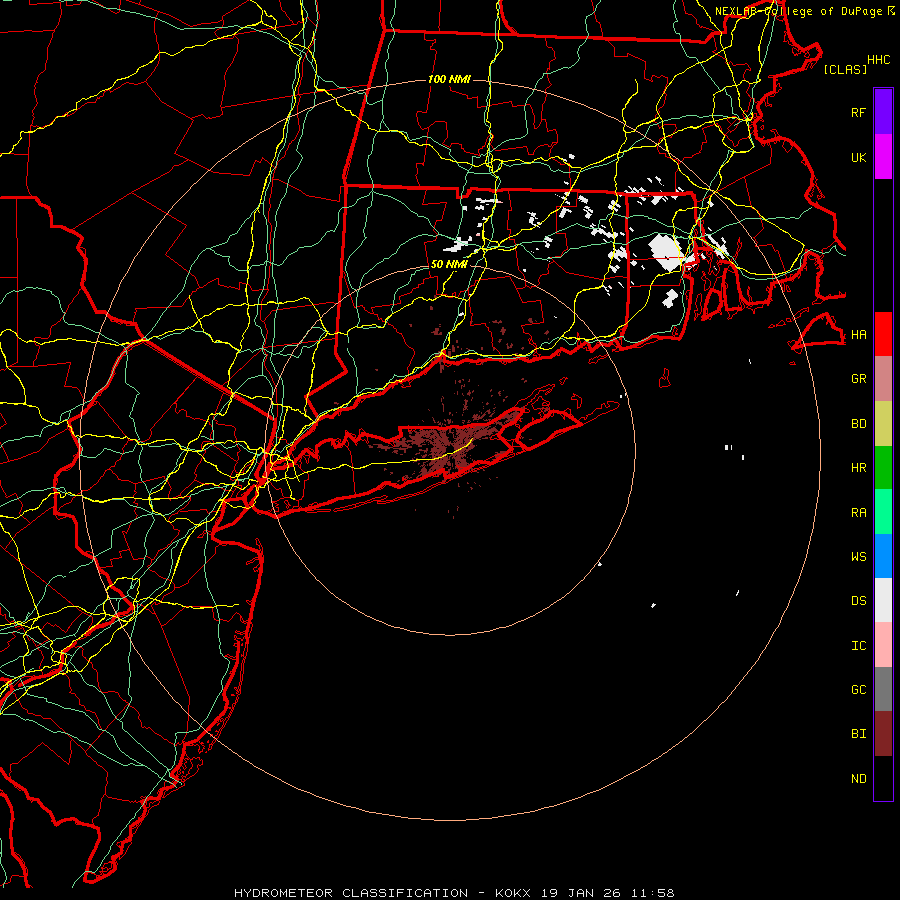Click the "BD" legend label
This screenshot has height=900, width=900.
pyautogui.click(x=858, y=424)
